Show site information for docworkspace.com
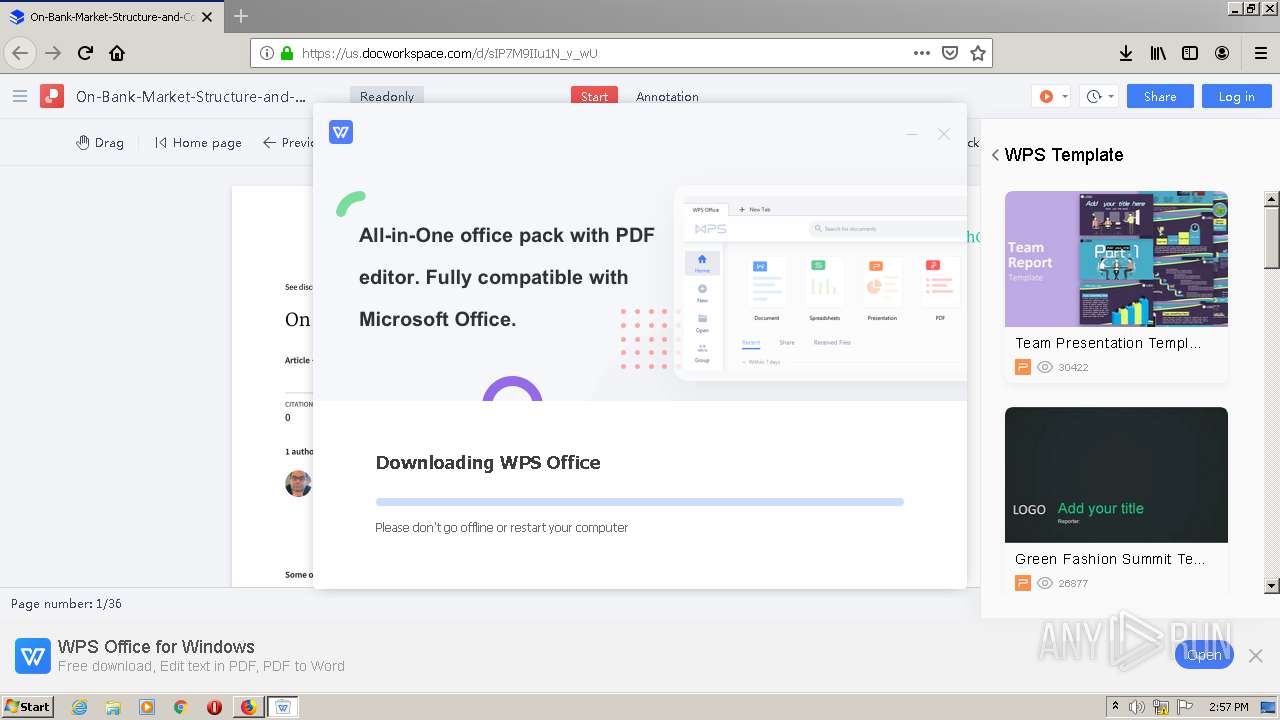 pos(267,53)
